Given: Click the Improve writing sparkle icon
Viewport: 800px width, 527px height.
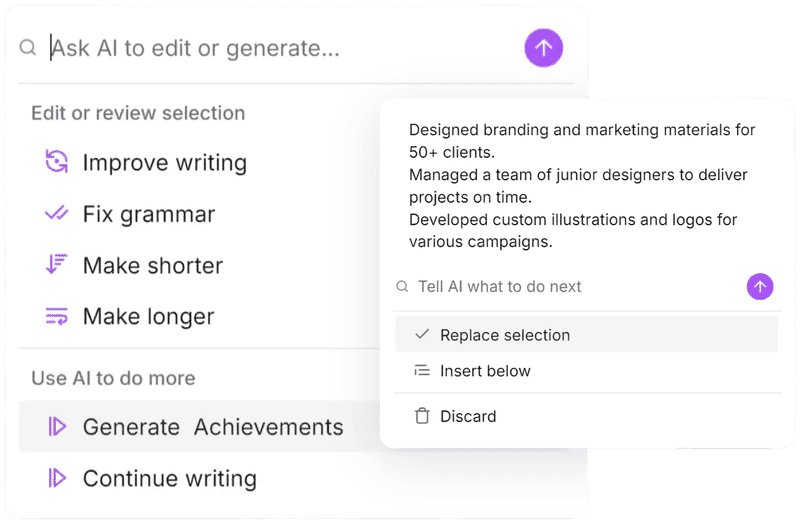Looking at the screenshot, I should [57, 162].
